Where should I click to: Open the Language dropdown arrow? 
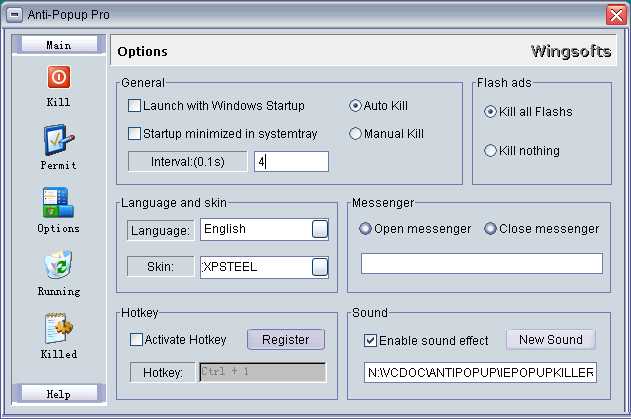[x=320, y=229]
